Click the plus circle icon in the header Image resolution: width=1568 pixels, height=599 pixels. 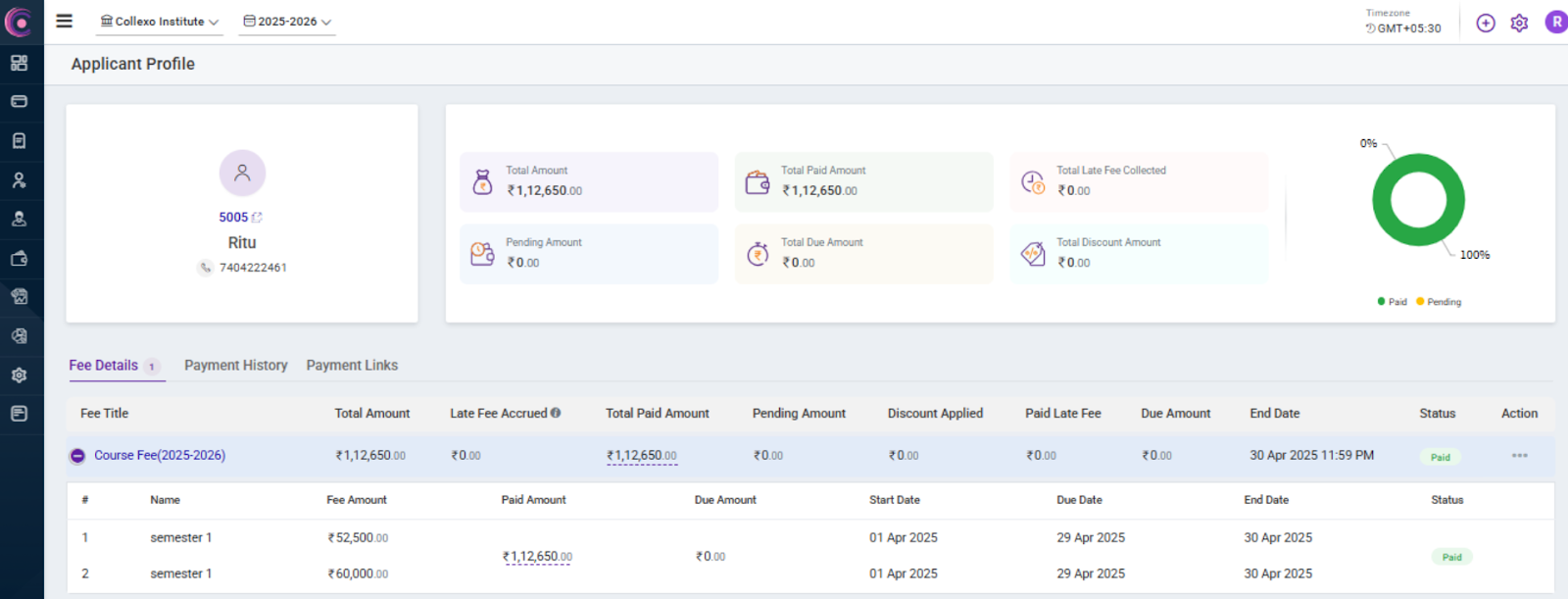point(1486,23)
